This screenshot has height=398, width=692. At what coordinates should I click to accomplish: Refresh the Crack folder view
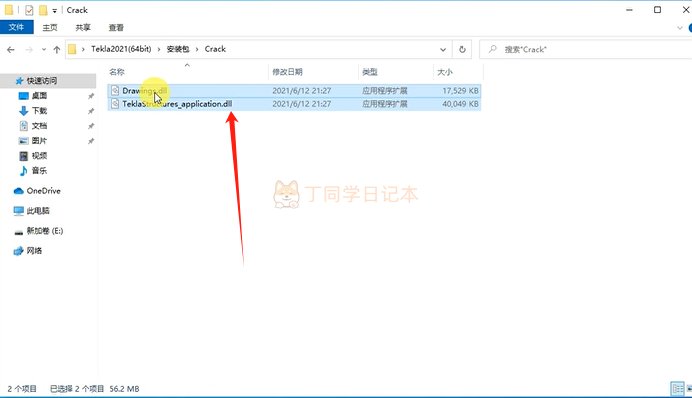tap(462, 49)
